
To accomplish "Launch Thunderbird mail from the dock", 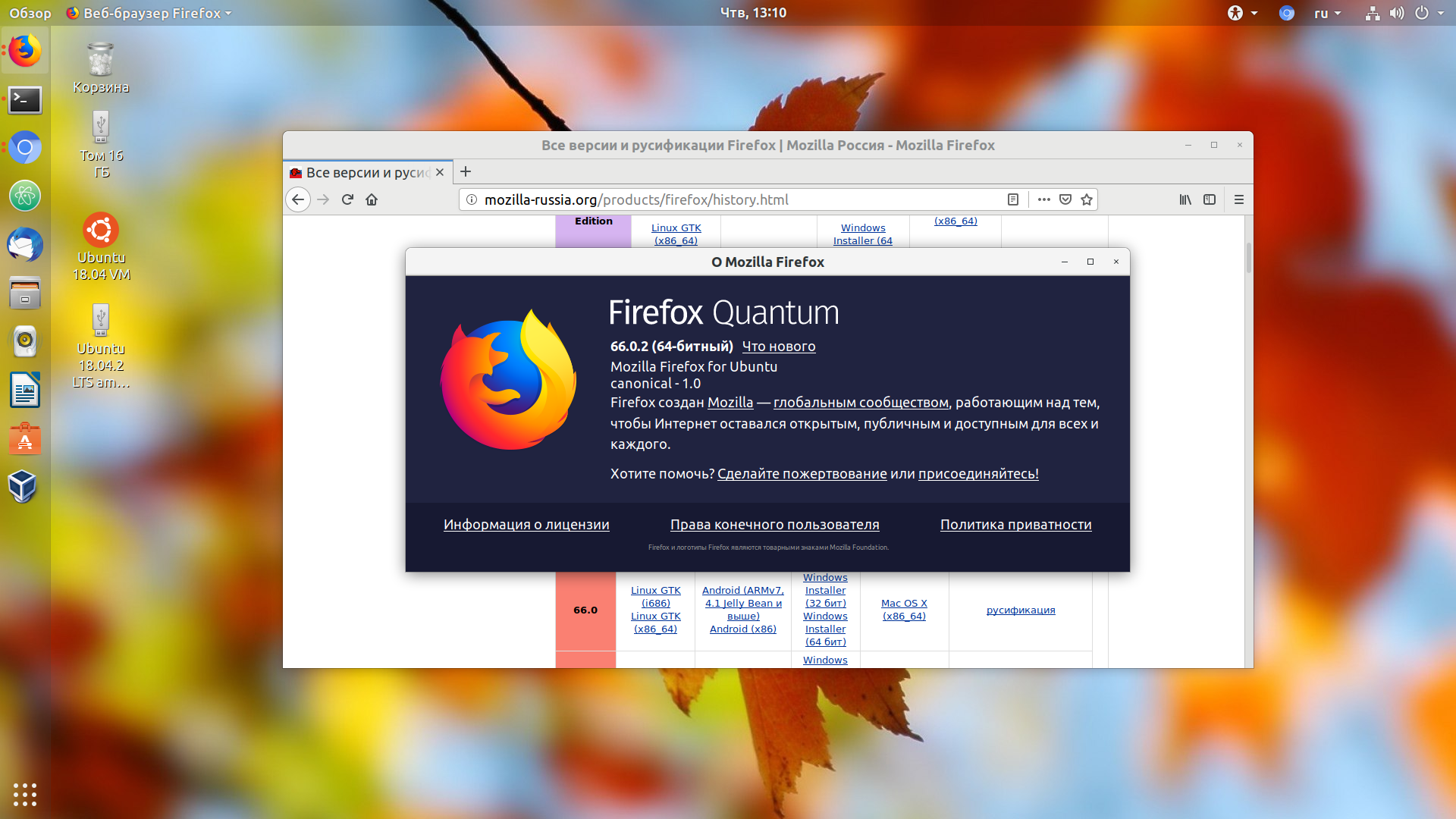I will [x=25, y=245].
